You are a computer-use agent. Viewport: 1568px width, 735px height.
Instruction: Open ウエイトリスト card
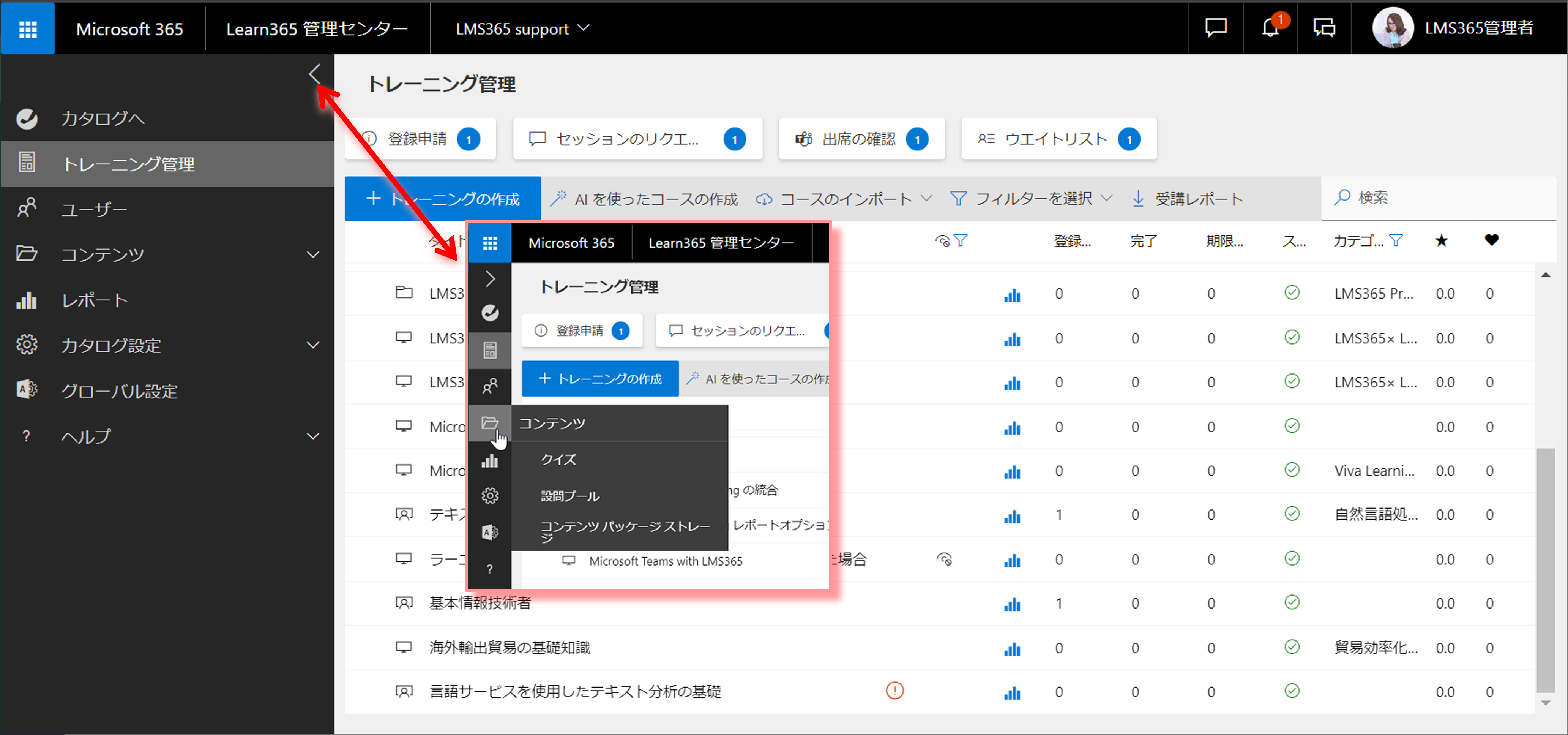[1059, 139]
